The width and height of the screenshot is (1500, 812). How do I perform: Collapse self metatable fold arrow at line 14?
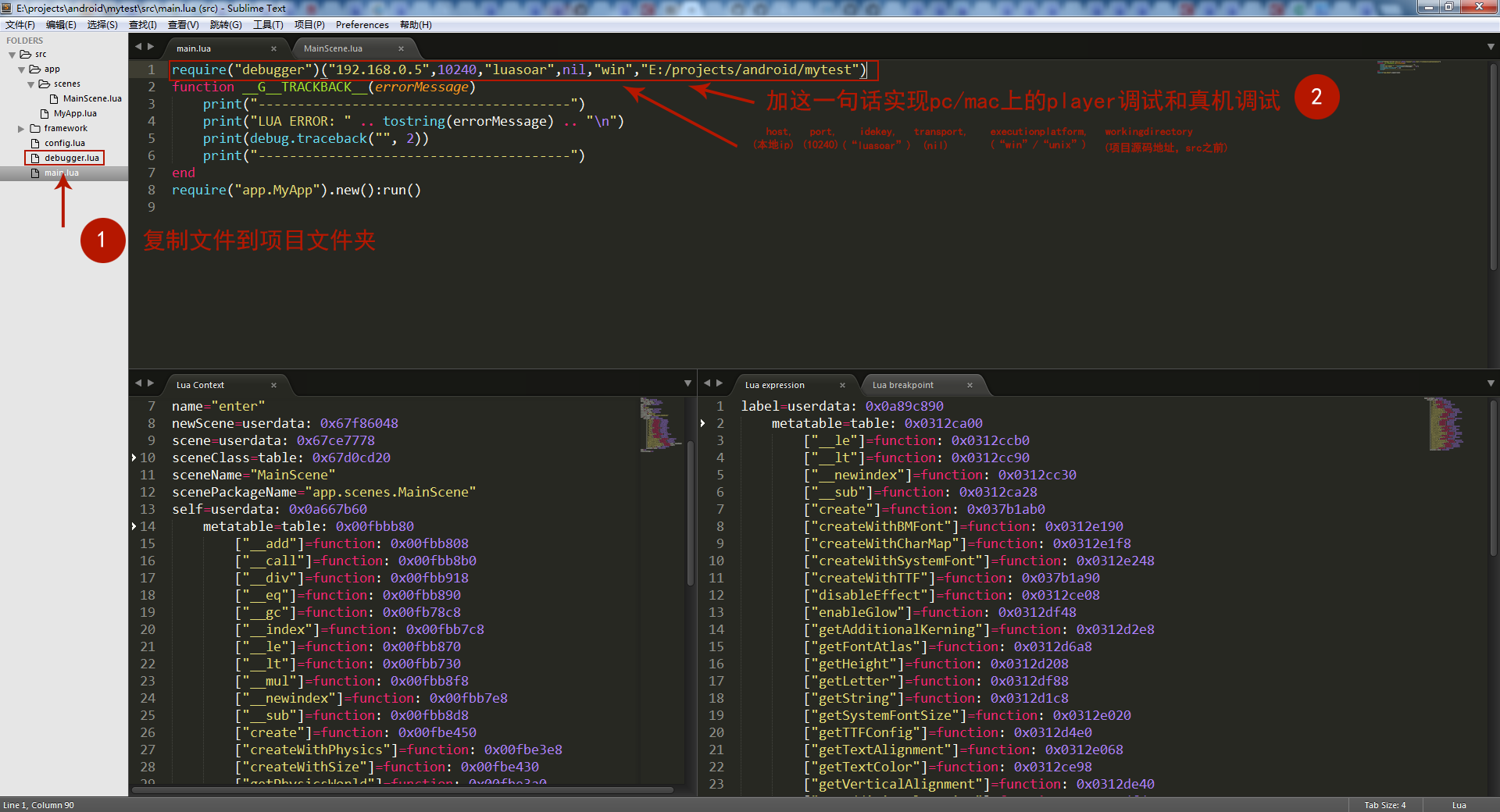[x=134, y=526]
